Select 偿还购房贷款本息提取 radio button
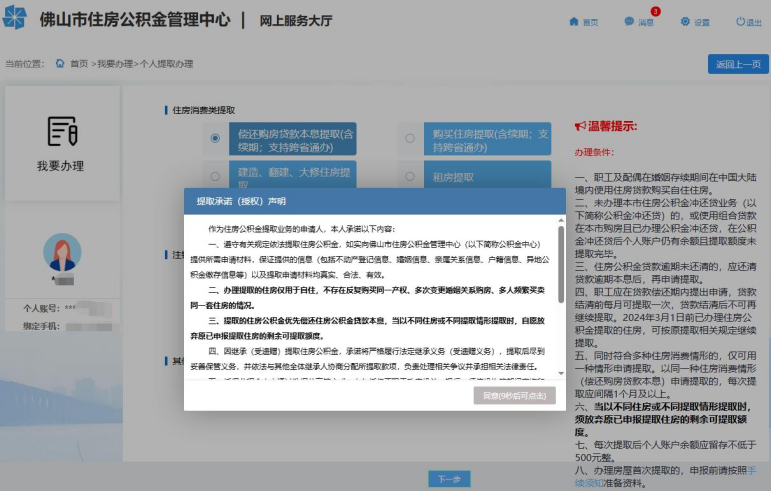Screen dimensions: 771x491 click(x=215, y=139)
